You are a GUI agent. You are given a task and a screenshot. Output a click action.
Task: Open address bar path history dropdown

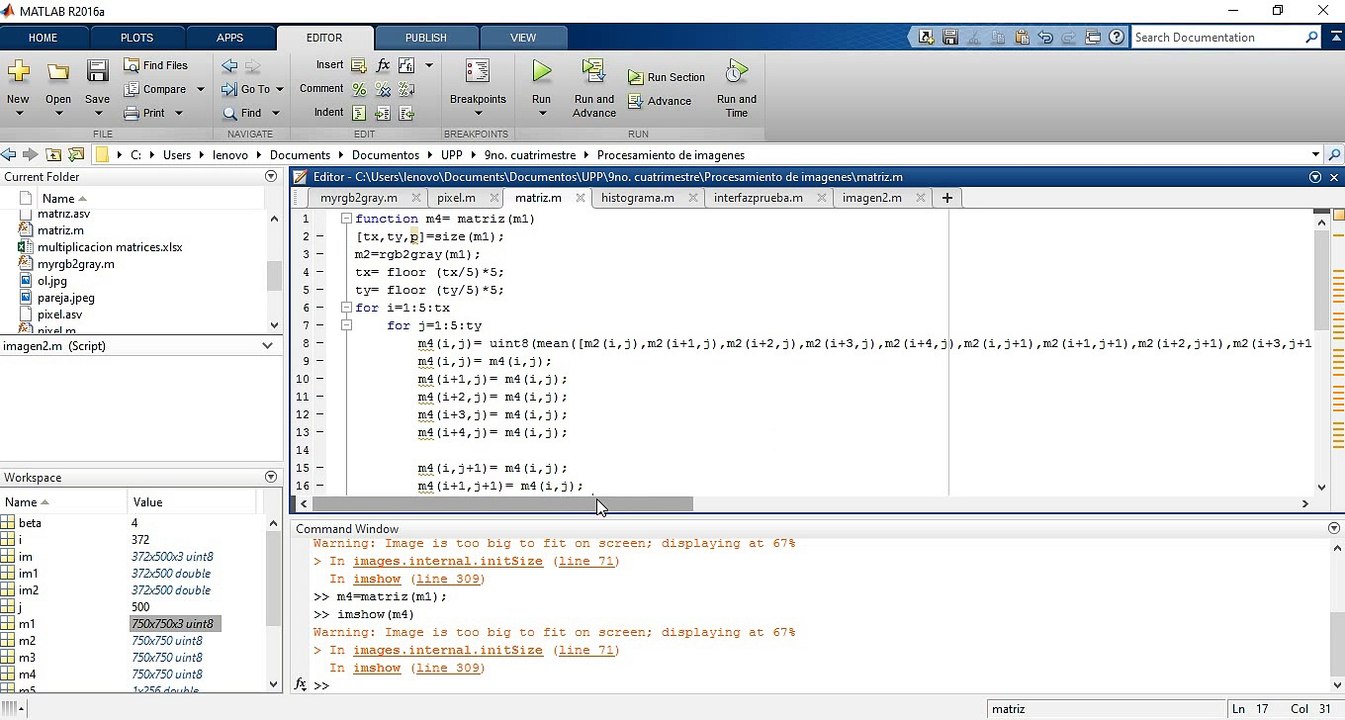(1315, 155)
